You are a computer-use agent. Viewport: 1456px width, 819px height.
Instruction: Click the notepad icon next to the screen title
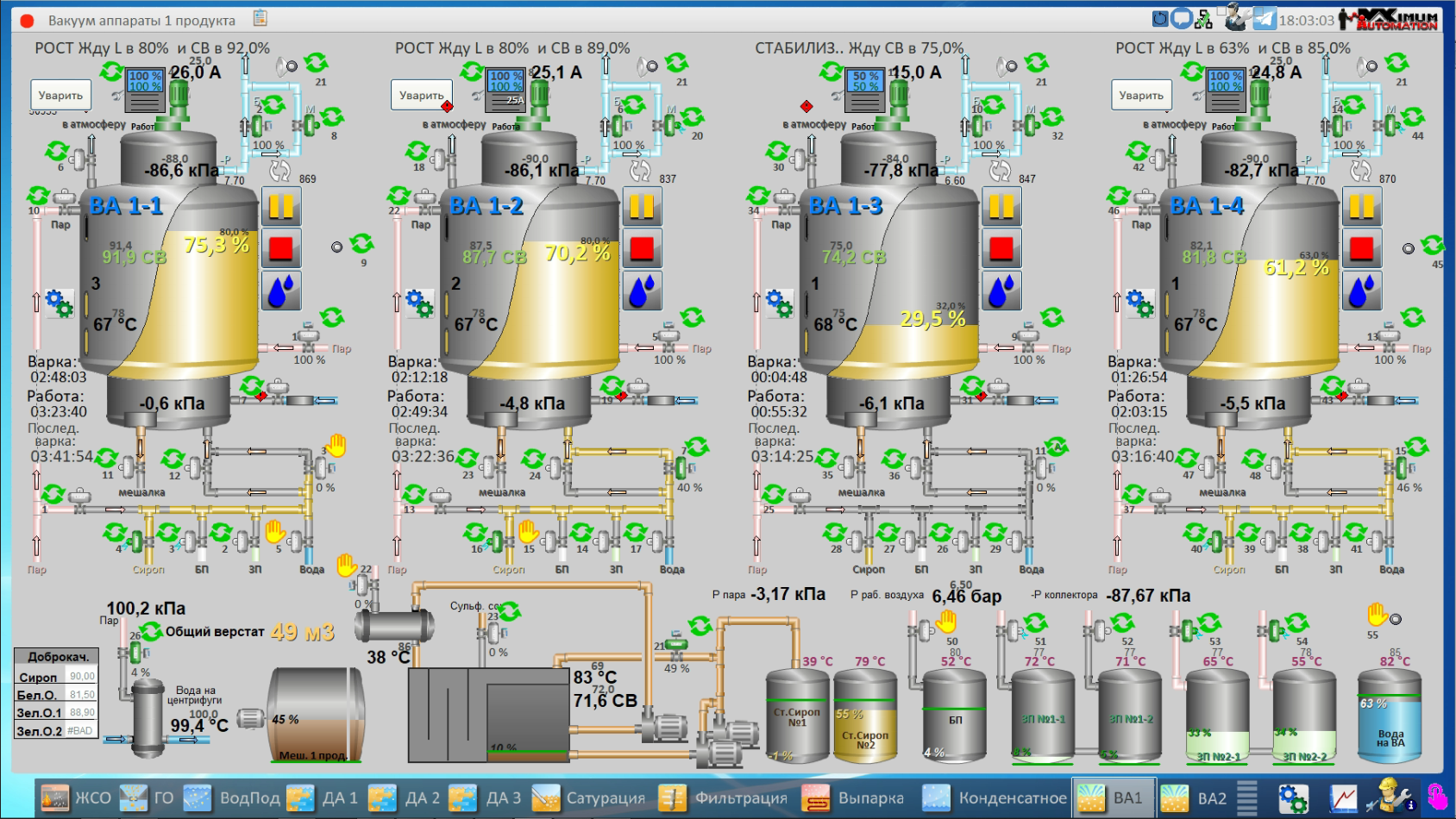260,18
